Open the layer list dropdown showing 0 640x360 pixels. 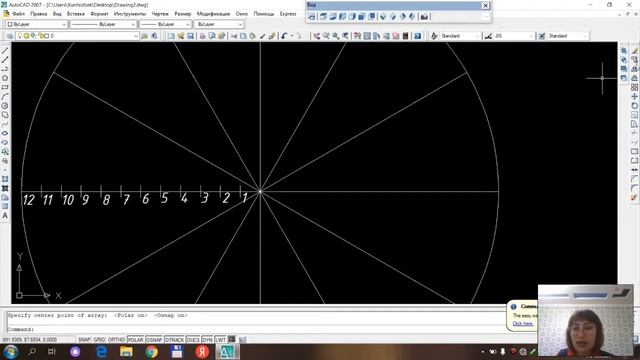click(x=77, y=36)
